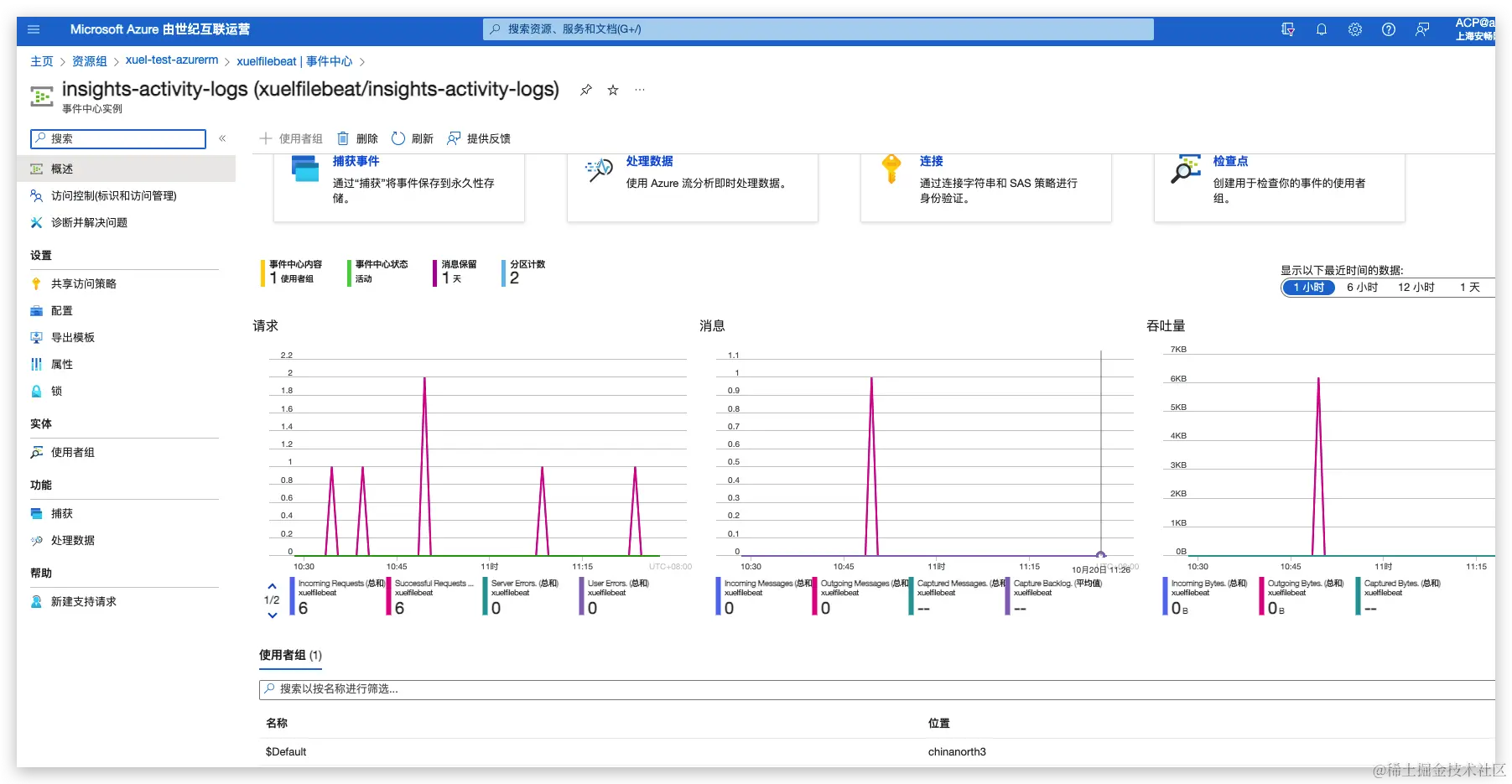Click the Capture Backlog legend entry
The height and width of the screenshot is (784, 1512).
1055,596
